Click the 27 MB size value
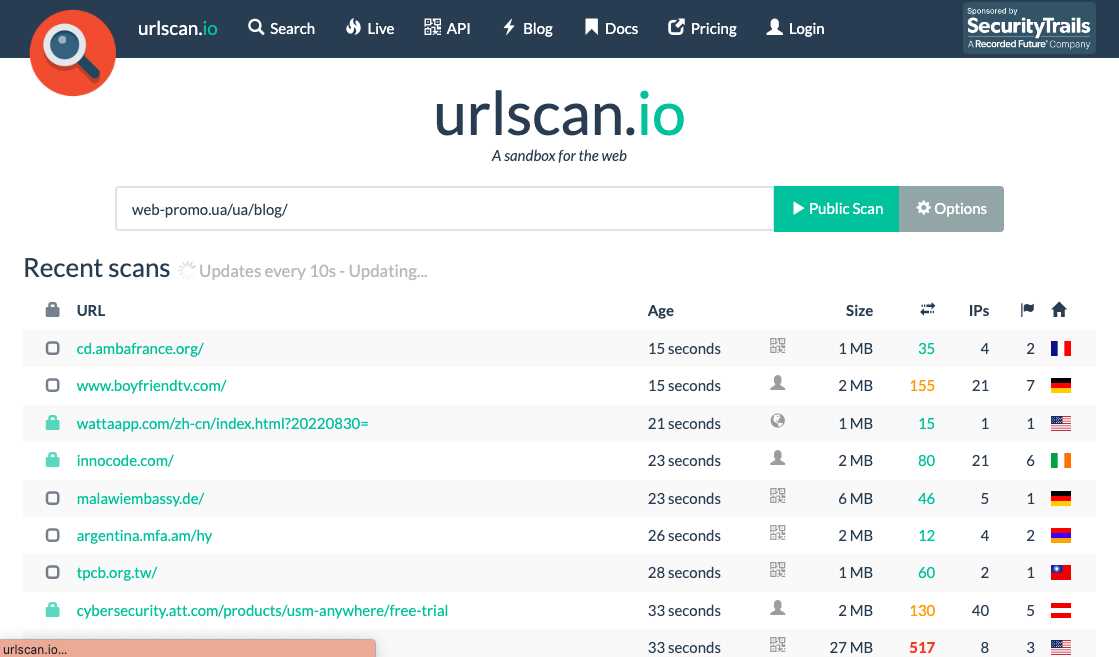Screen dimensions: 1119x657 [x=851, y=648]
